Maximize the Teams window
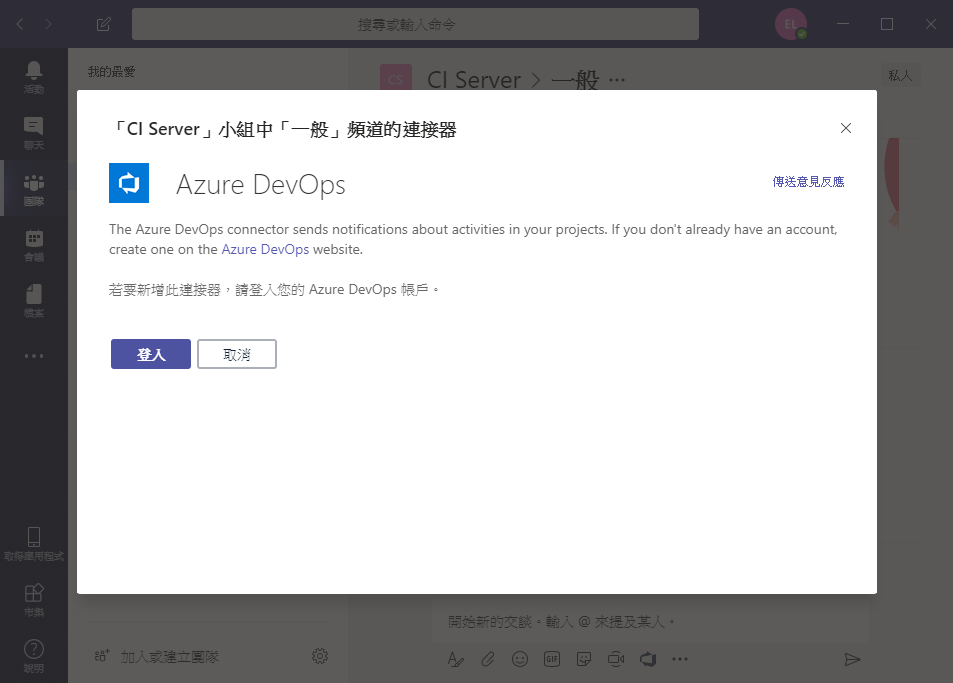The width and height of the screenshot is (953, 683). coord(887,24)
